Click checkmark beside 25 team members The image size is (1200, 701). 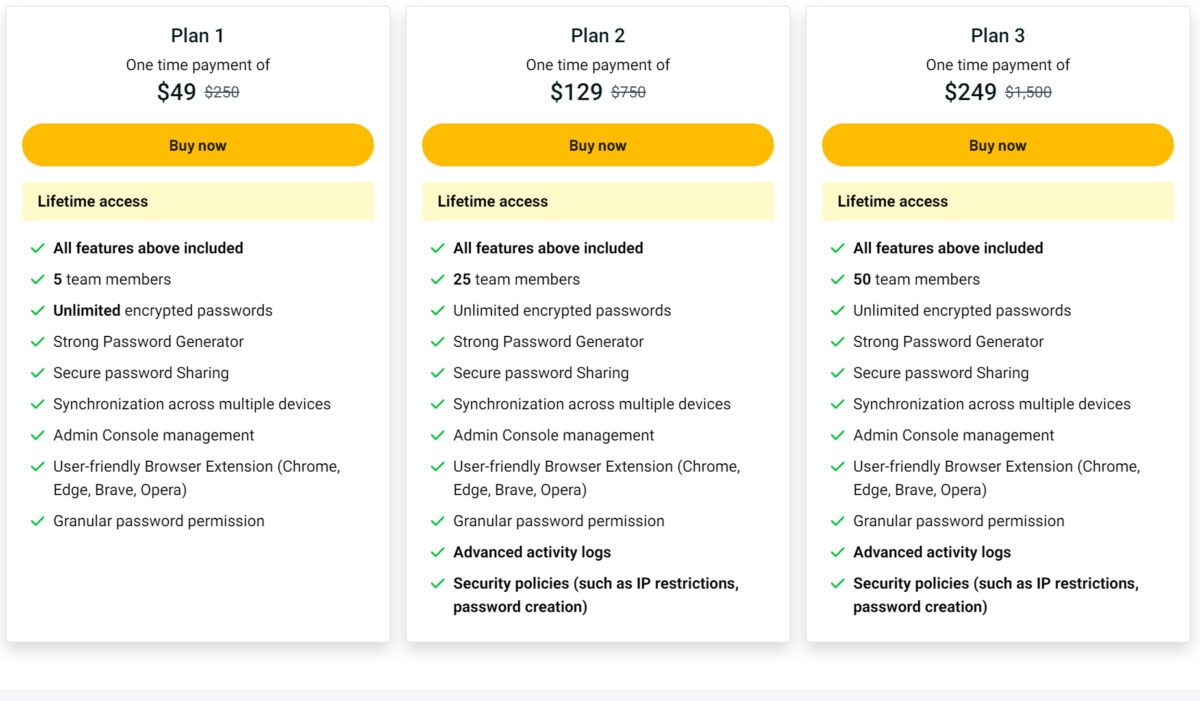pyautogui.click(x=438, y=279)
